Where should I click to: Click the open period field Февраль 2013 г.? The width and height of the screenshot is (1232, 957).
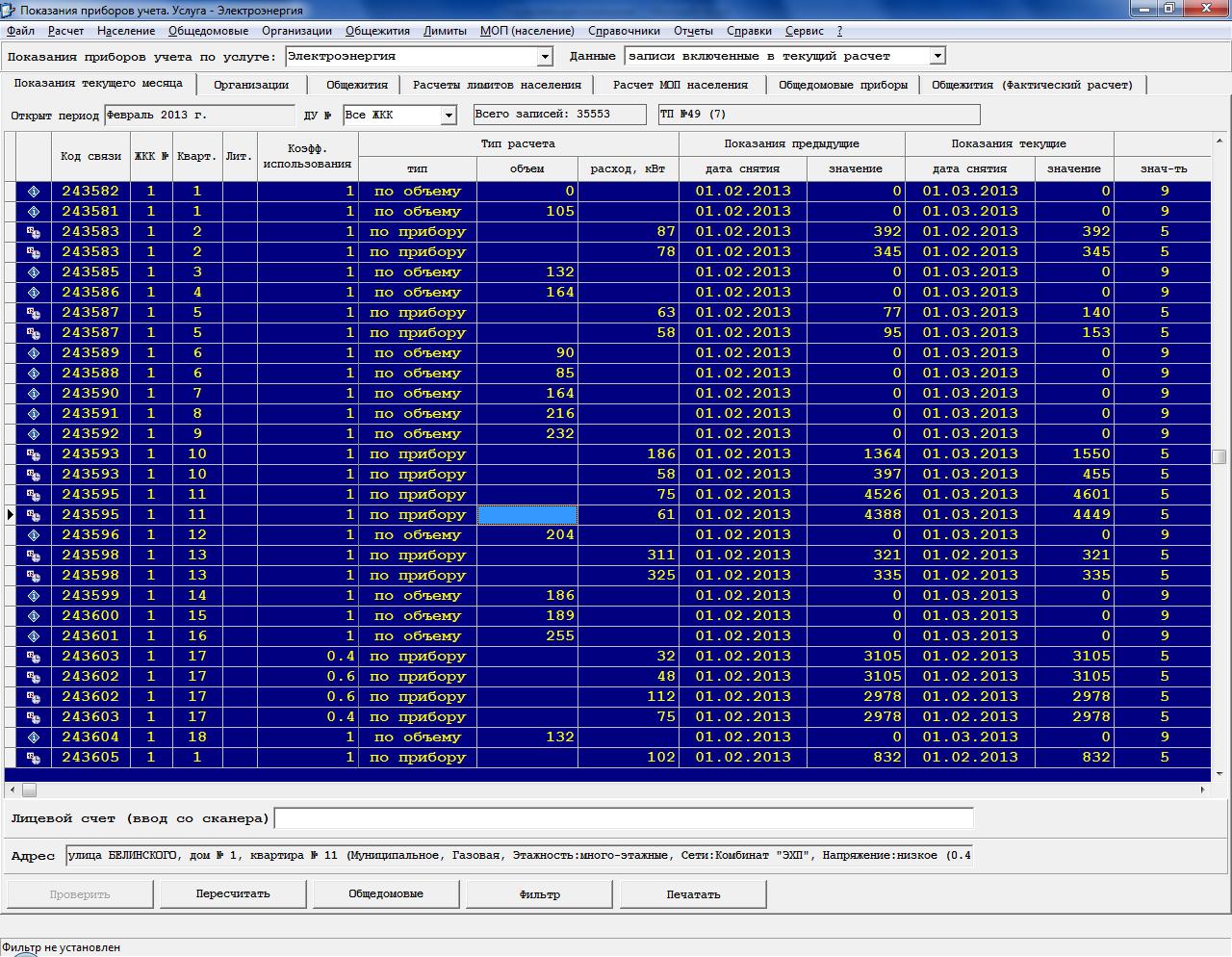point(199,116)
